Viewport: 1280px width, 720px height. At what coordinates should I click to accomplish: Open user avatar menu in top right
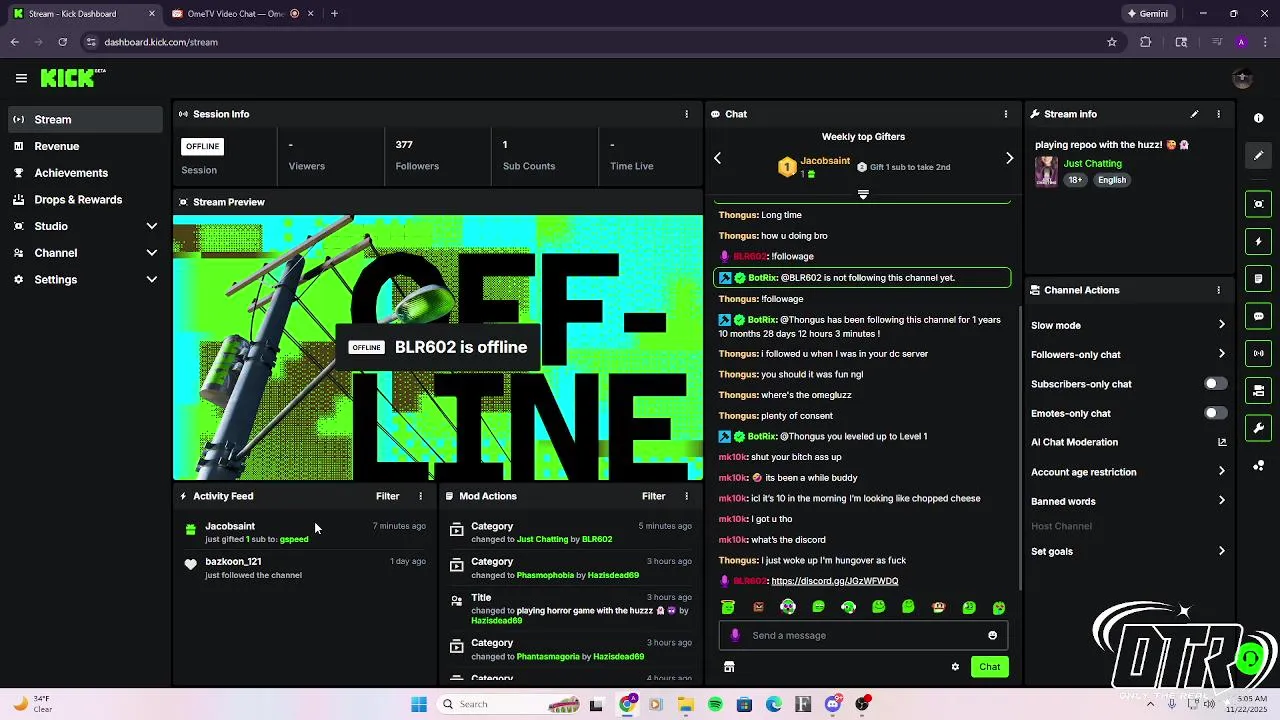[1242, 78]
